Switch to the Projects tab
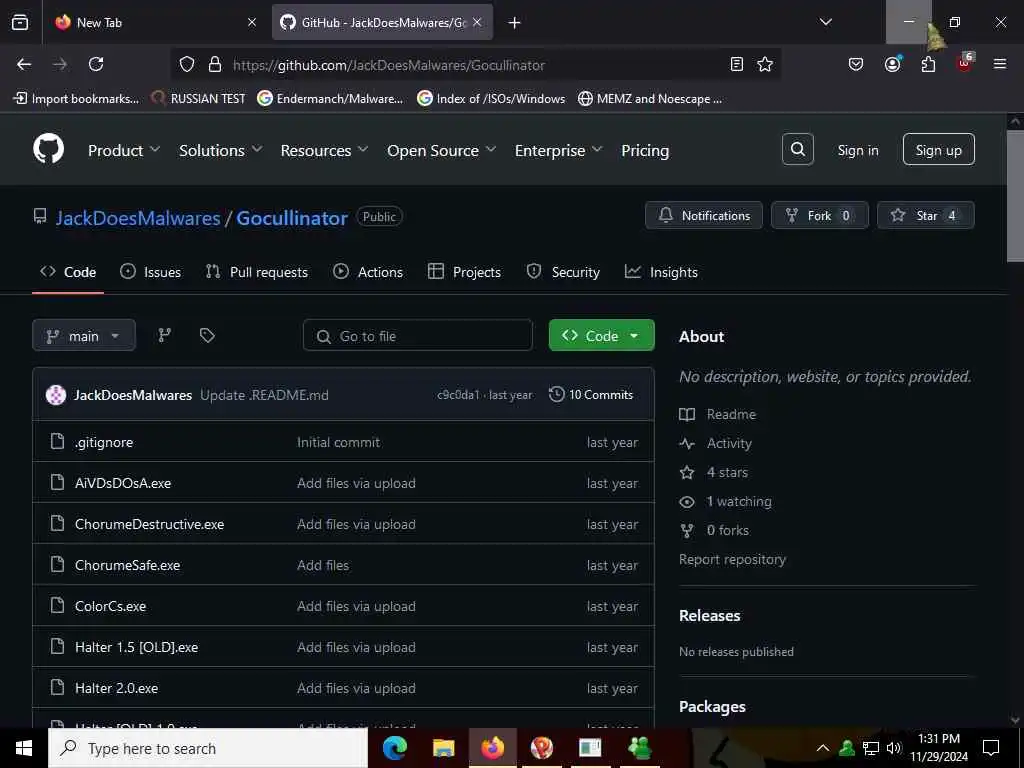 (464, 272)
